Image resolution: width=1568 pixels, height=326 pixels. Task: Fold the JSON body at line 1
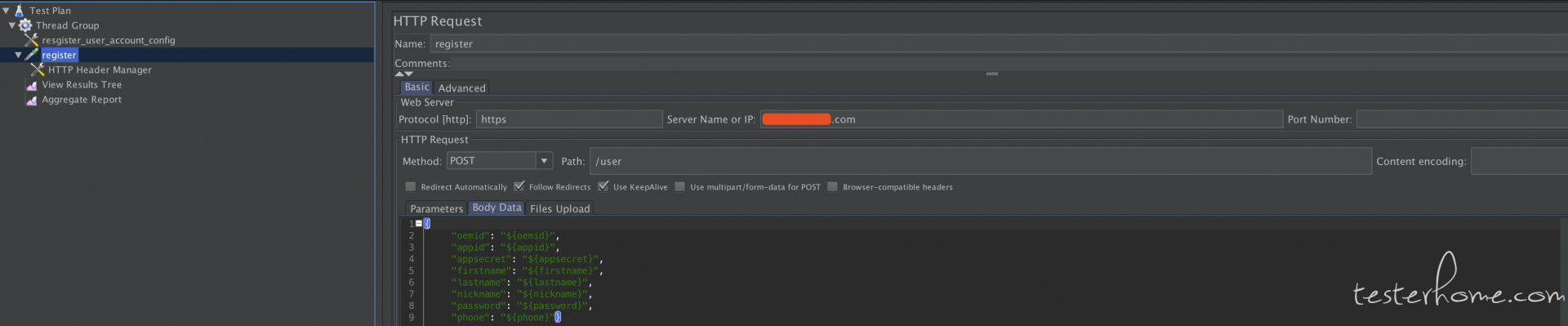[419, 223]
